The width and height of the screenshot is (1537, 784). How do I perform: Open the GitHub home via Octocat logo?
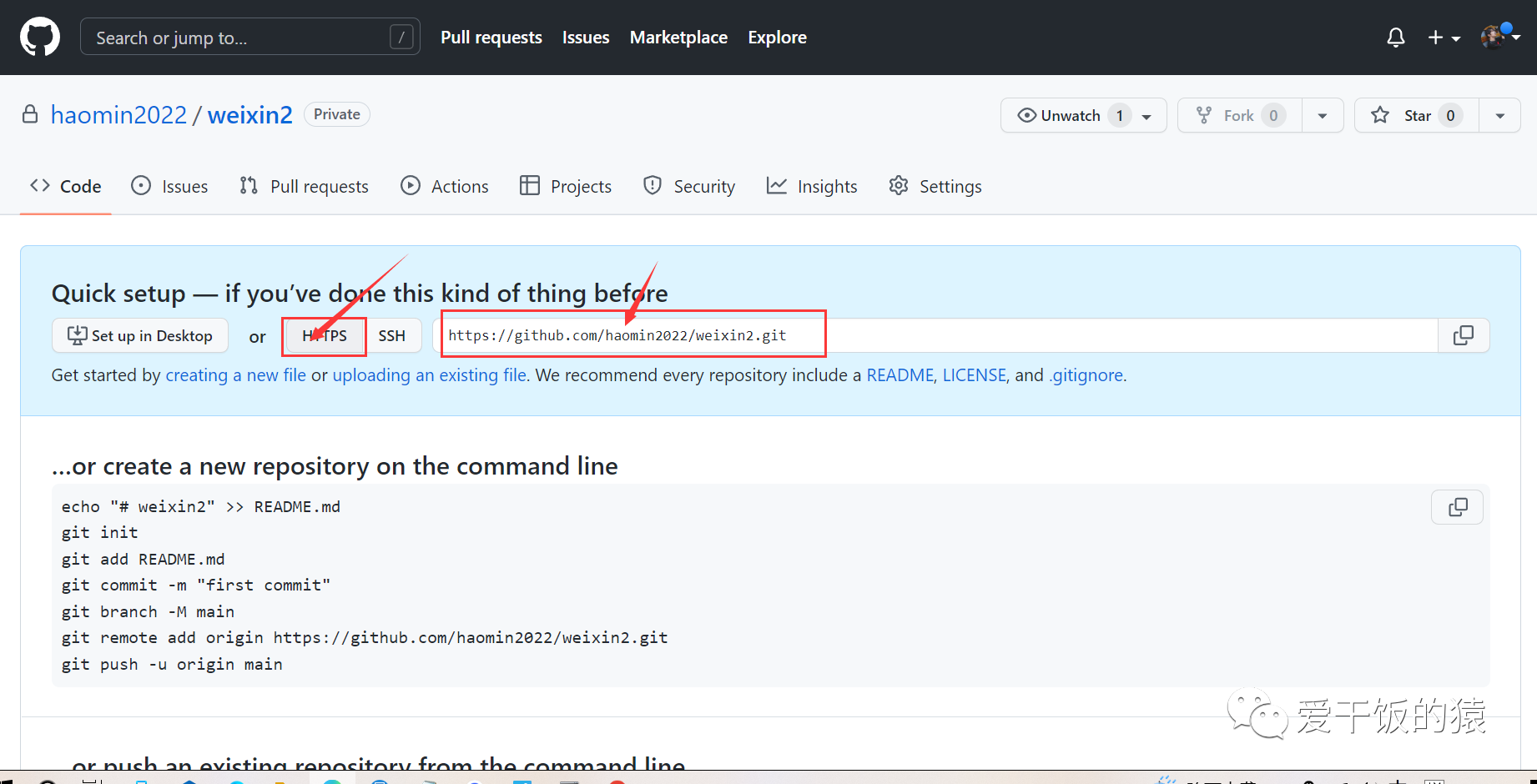click(40, 38)
